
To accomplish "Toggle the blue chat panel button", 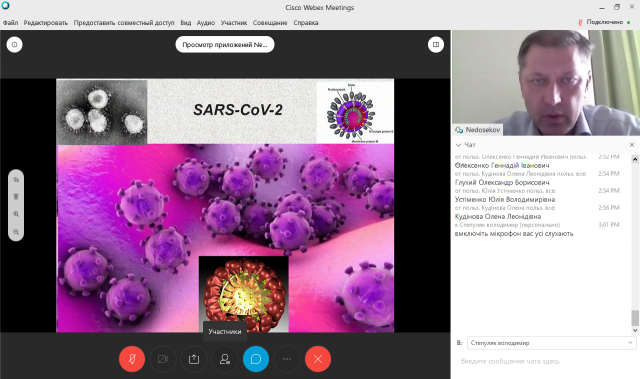I will click(x=256, y=359).
